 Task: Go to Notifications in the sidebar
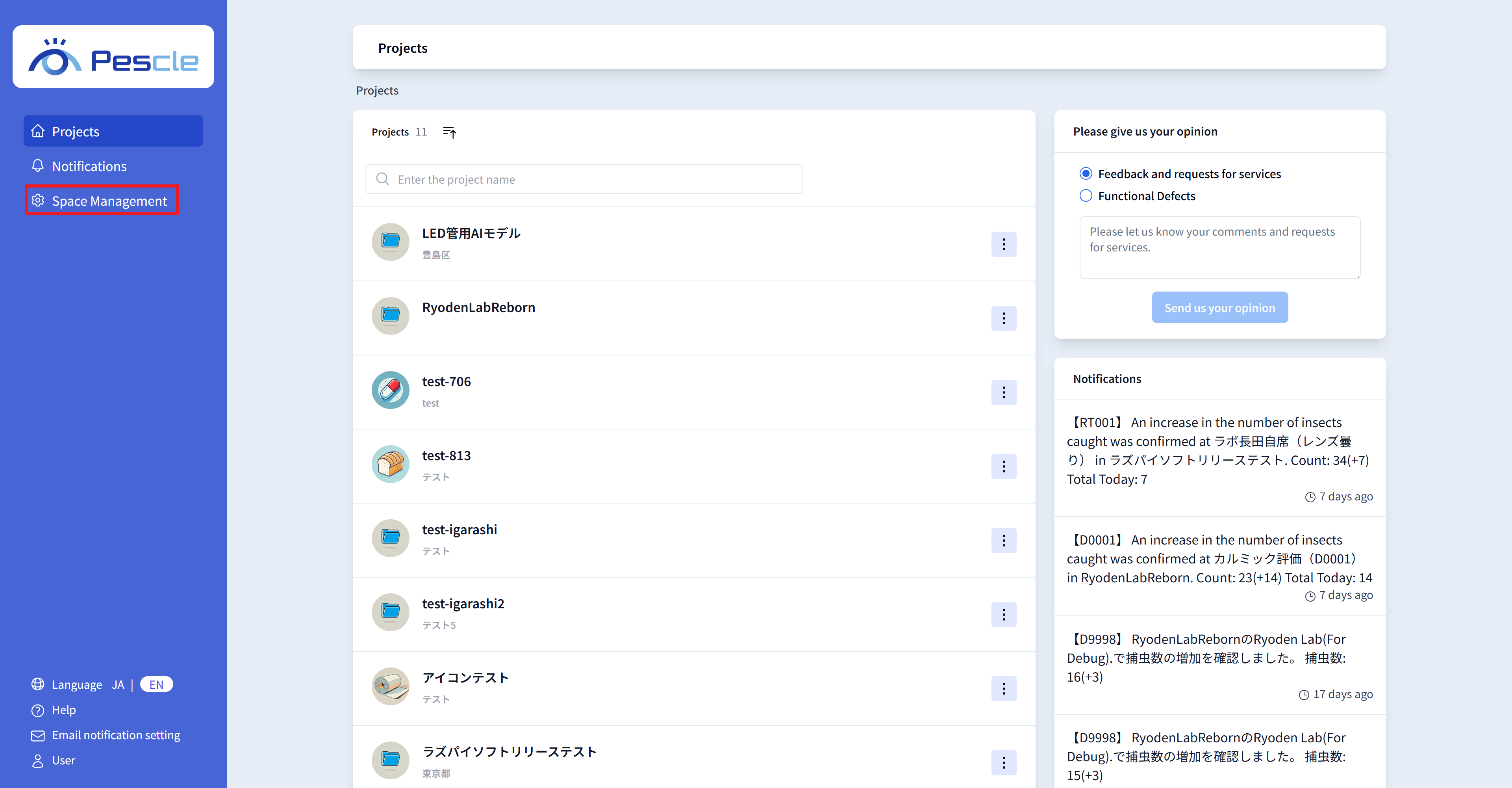pos(89,166)
